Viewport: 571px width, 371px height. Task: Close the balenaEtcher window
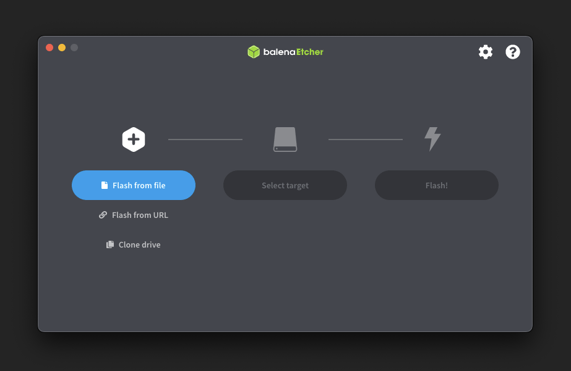point(50,48)
